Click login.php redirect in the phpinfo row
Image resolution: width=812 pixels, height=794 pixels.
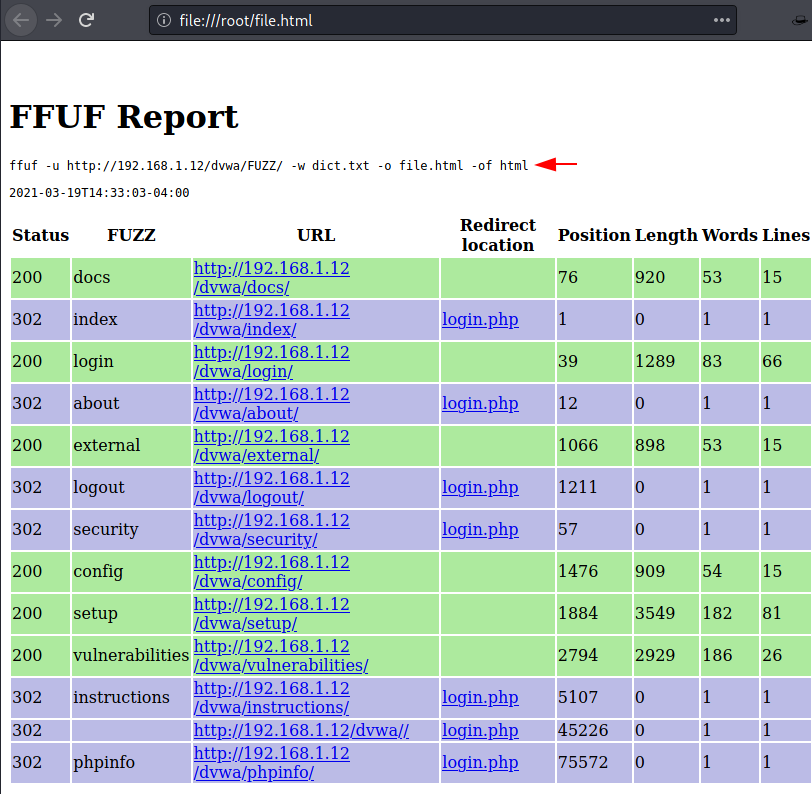pos(480,763)
